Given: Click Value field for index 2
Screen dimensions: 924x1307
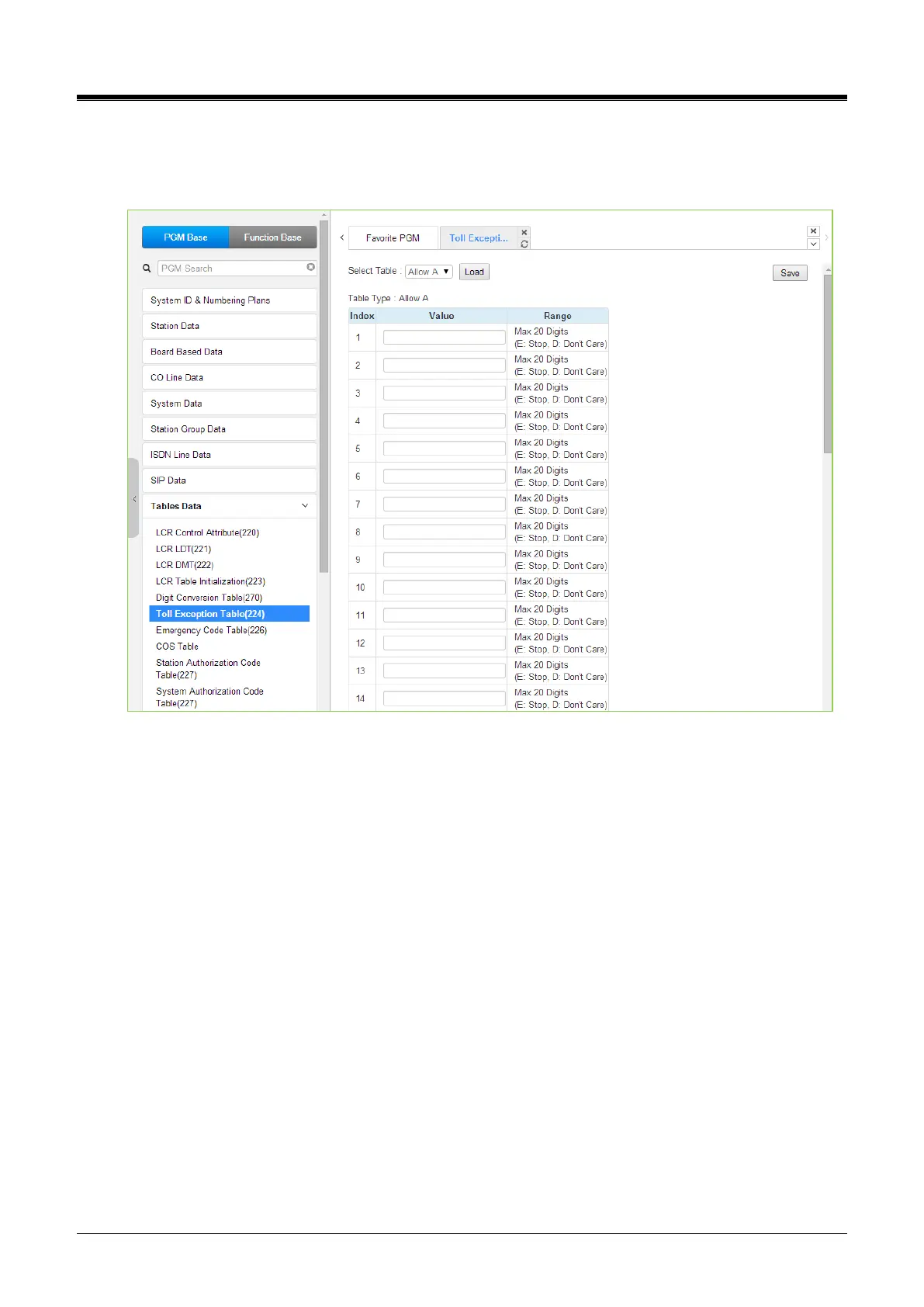Looking at the screenshot, I should tap(445, 365).
